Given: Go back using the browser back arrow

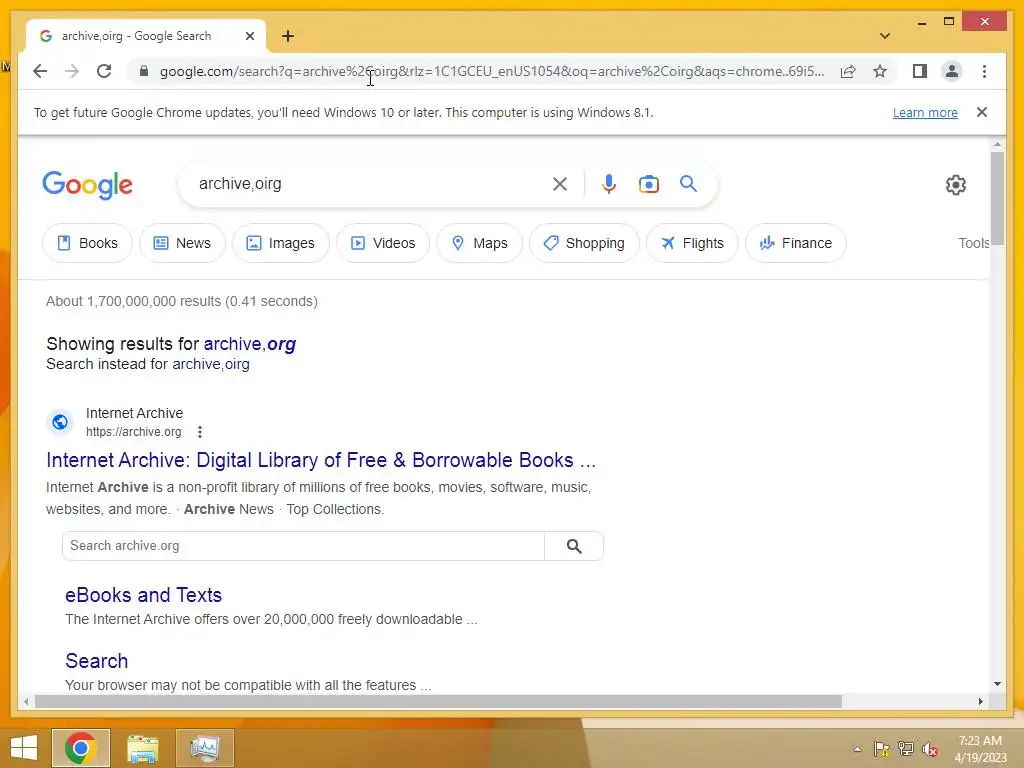Looking at the screenshot, I should pos(40,71).
